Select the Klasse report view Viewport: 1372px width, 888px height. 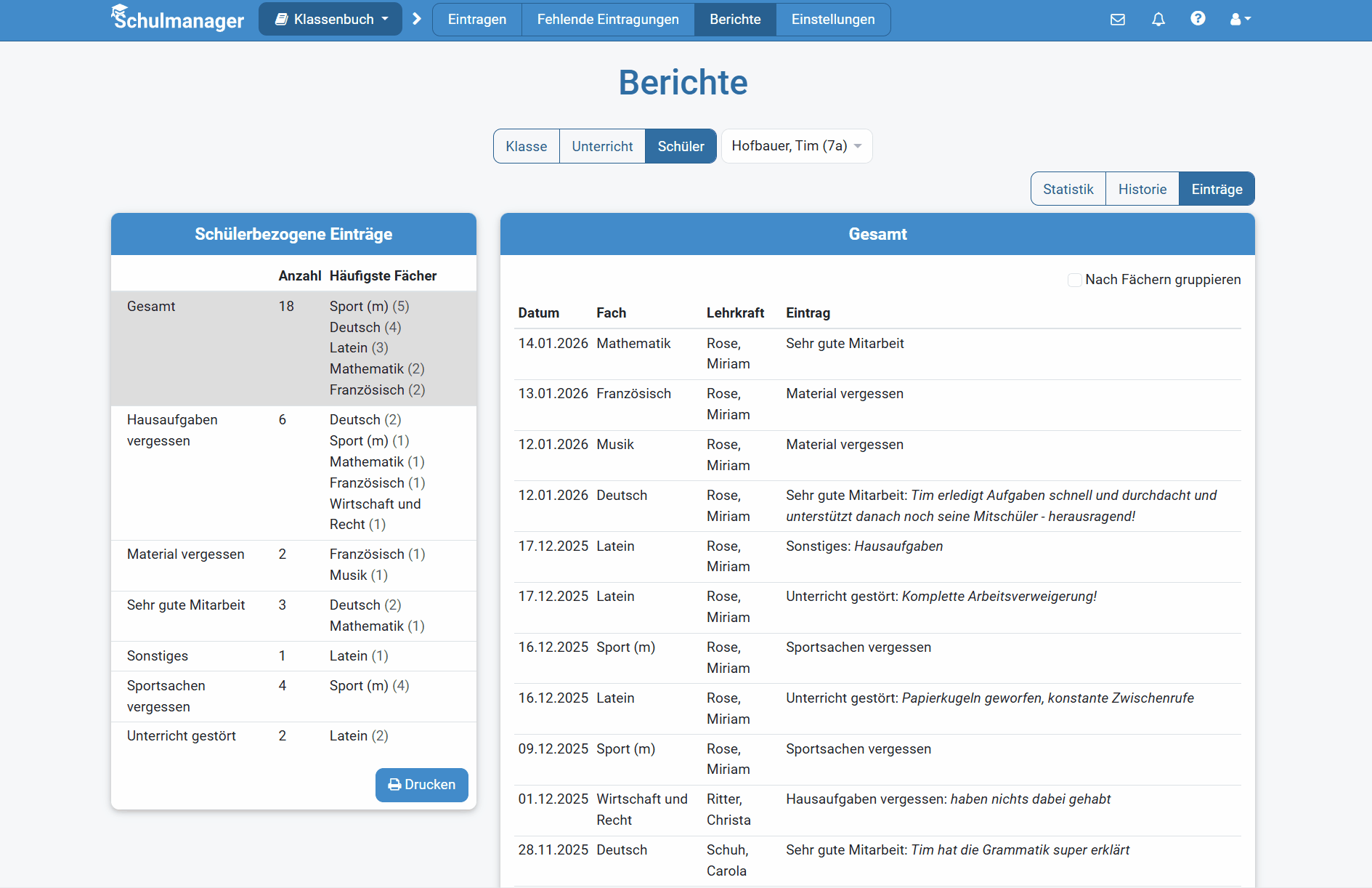(x=527, y=146)
